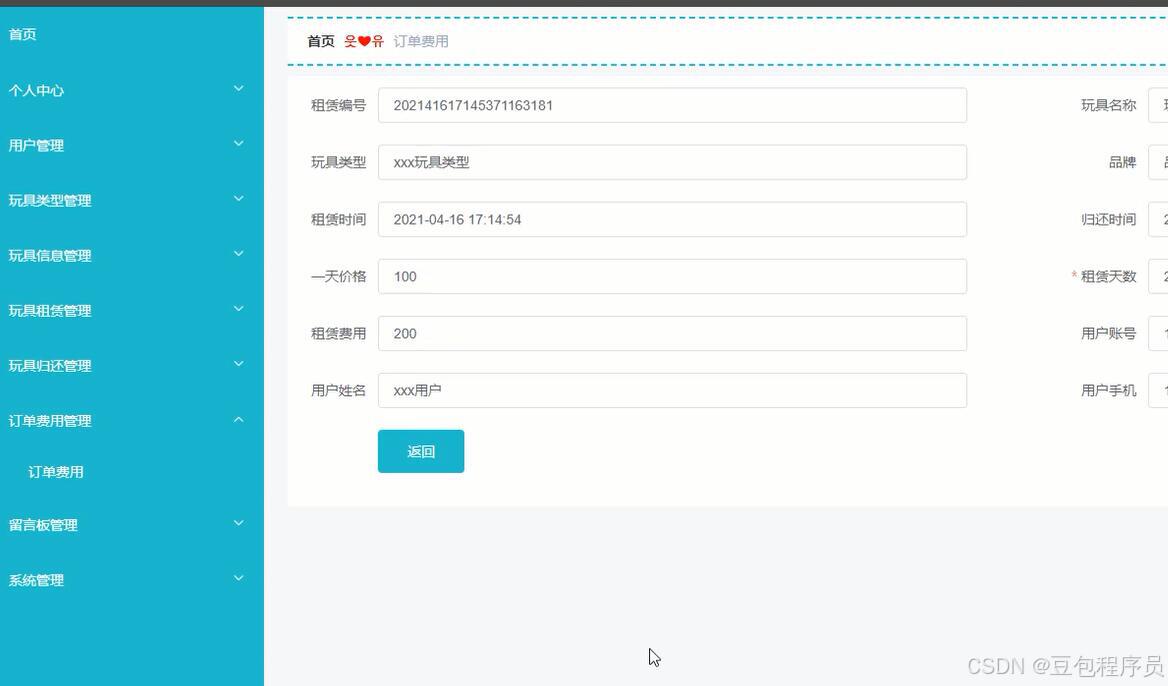
Task: Expand the 系统管理 sidebar section
Action: [x=130, y=579]
